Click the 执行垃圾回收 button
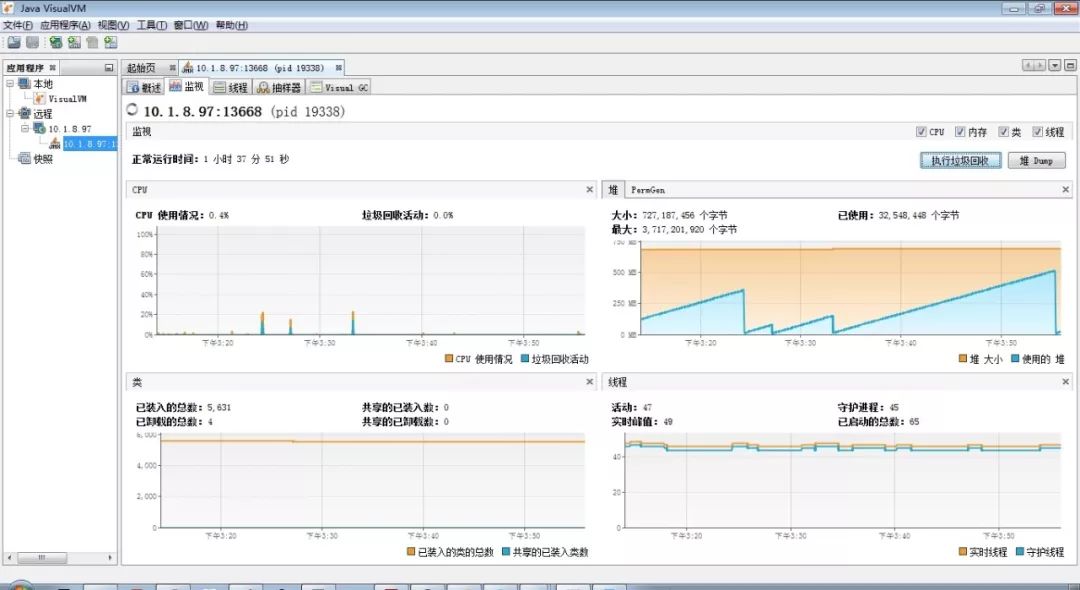 (x=961, y=160)
